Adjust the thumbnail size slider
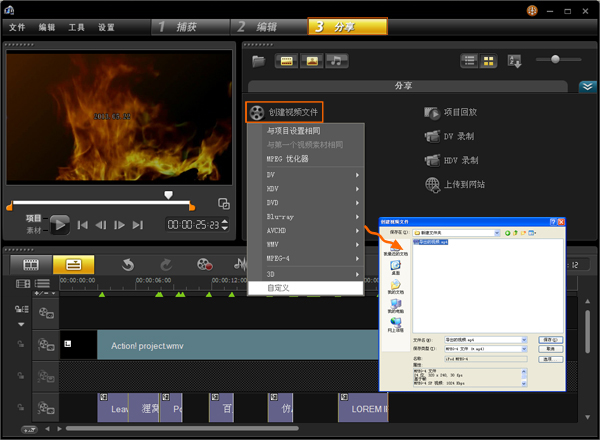 pyautogui.click(x=555, y=59)
